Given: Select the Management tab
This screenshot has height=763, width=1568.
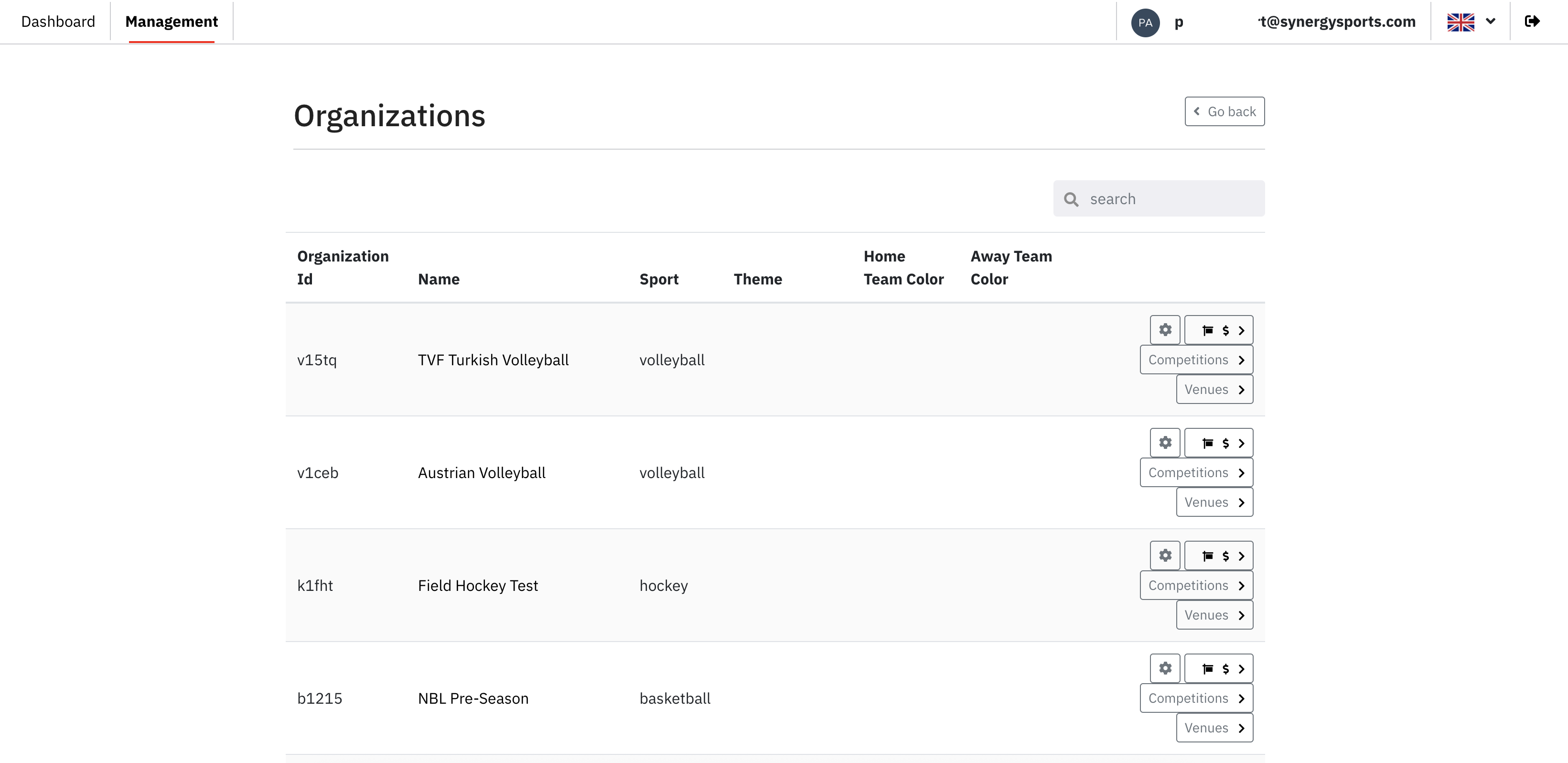Looking at the screenshot, I should pyautogui.click(x=171, y=22).
